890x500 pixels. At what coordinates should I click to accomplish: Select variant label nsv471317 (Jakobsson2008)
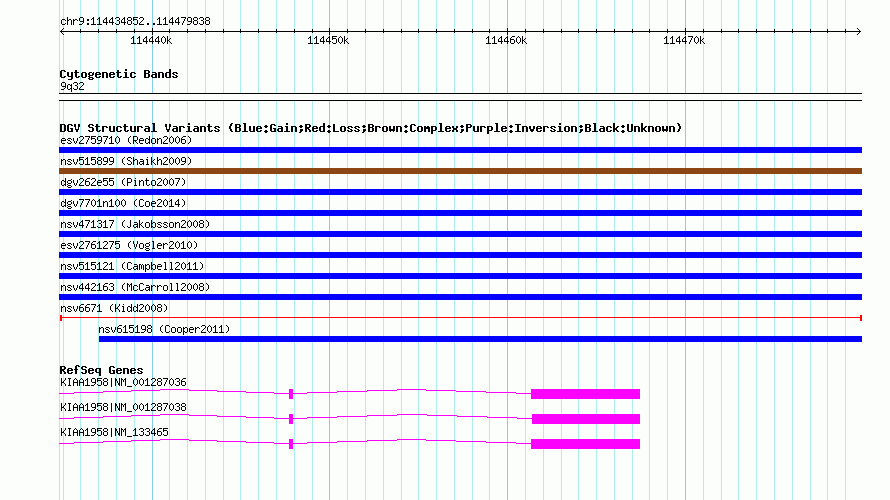[x=135, y=224]
